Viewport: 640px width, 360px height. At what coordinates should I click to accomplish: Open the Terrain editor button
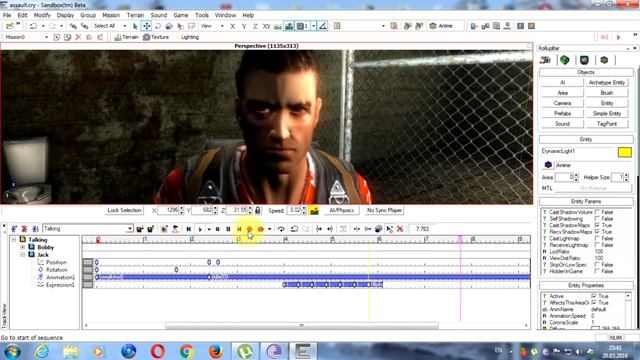point(126,37)
